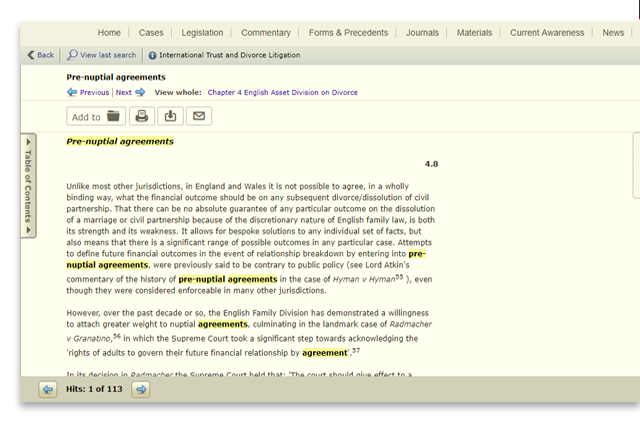Expand the Table of Contents side panel
This screenshot has width=640, height=425.
[x=29, y=184]
